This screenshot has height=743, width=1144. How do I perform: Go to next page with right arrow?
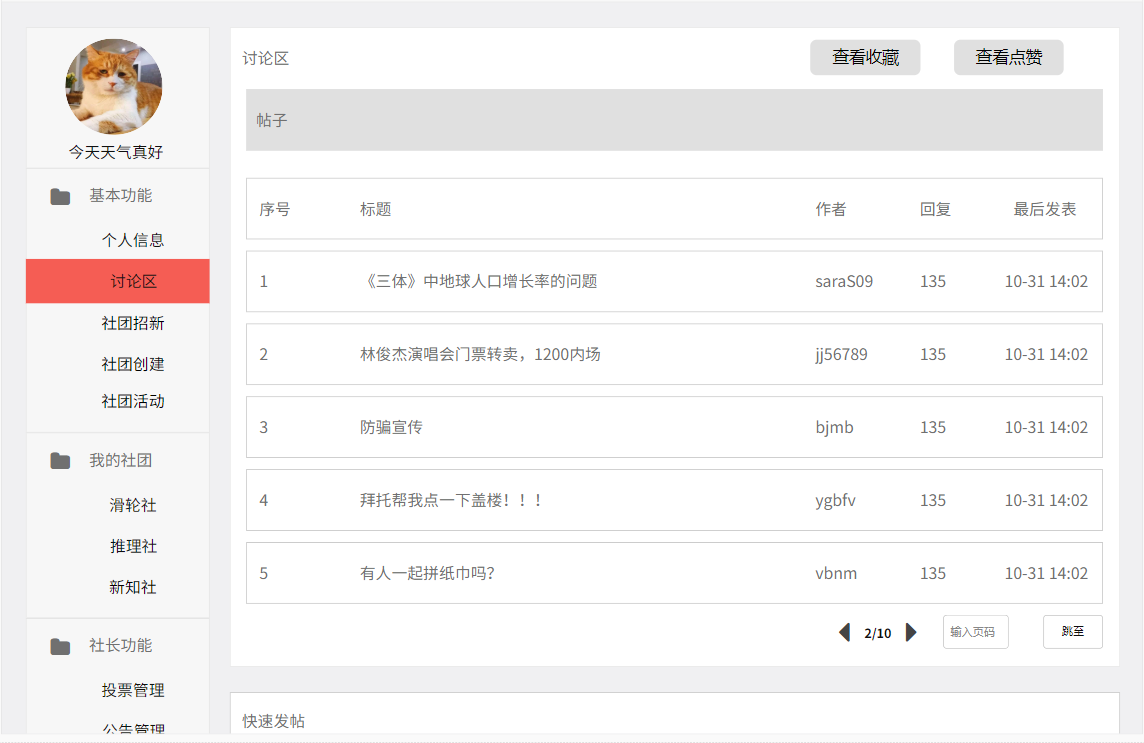click(x=911, y=632)
